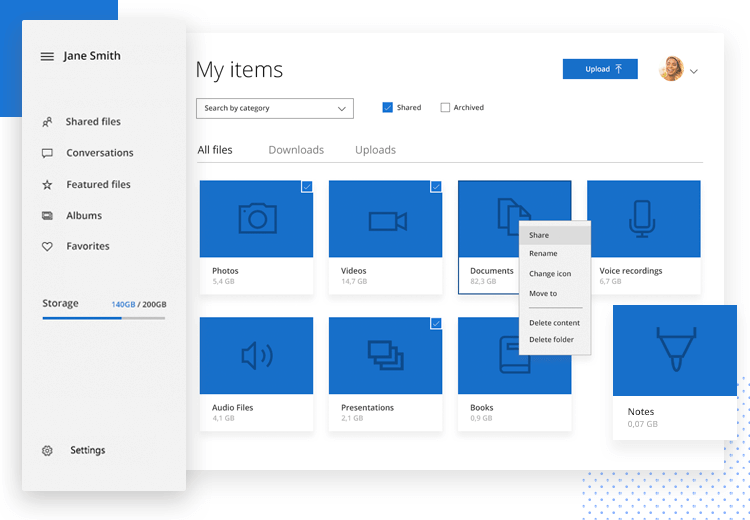750x520 pixels.
Task: Click the Presentations folder name
Action: [367, 408]
